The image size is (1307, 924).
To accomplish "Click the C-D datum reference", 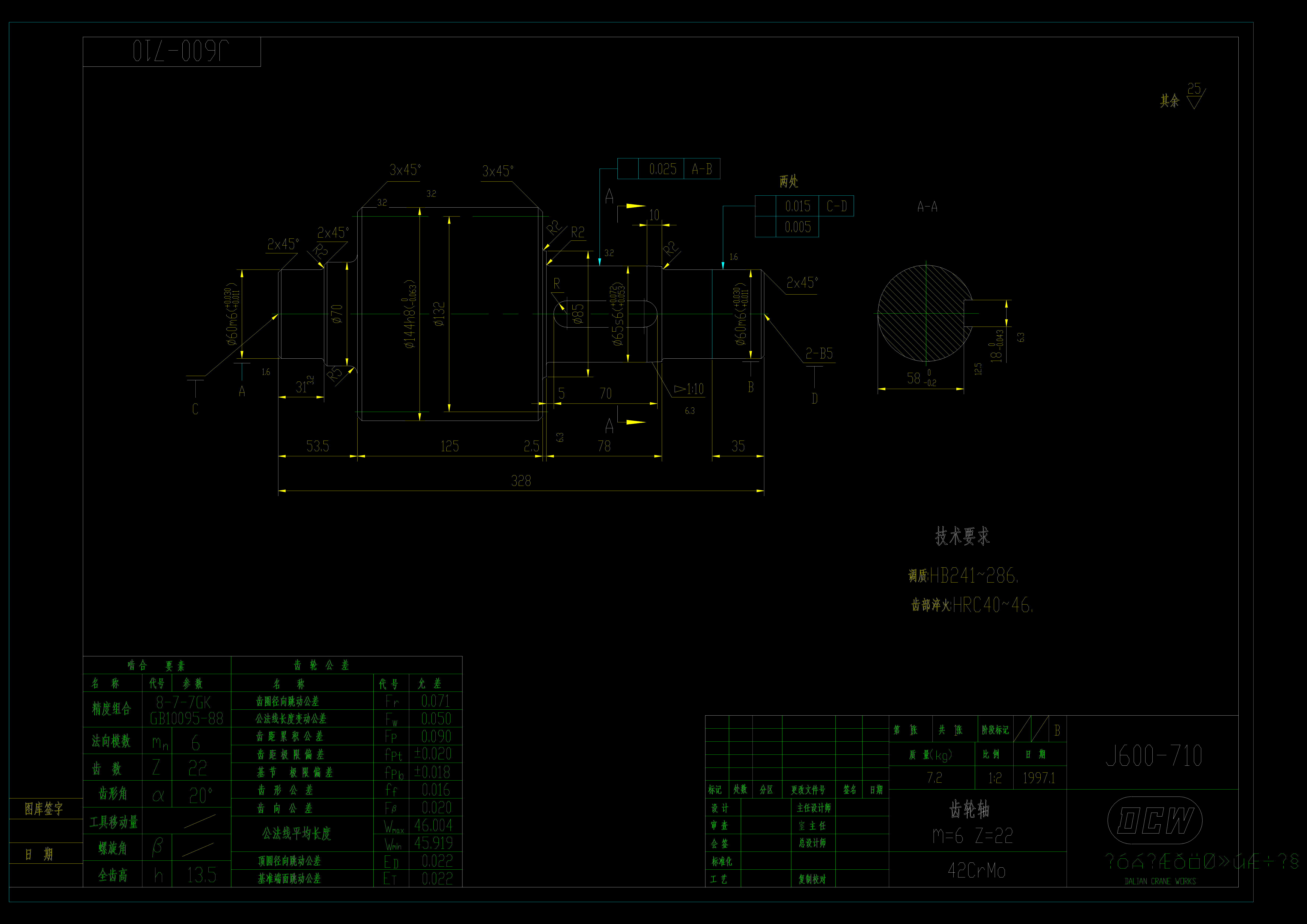I will (x=837, y=206).
